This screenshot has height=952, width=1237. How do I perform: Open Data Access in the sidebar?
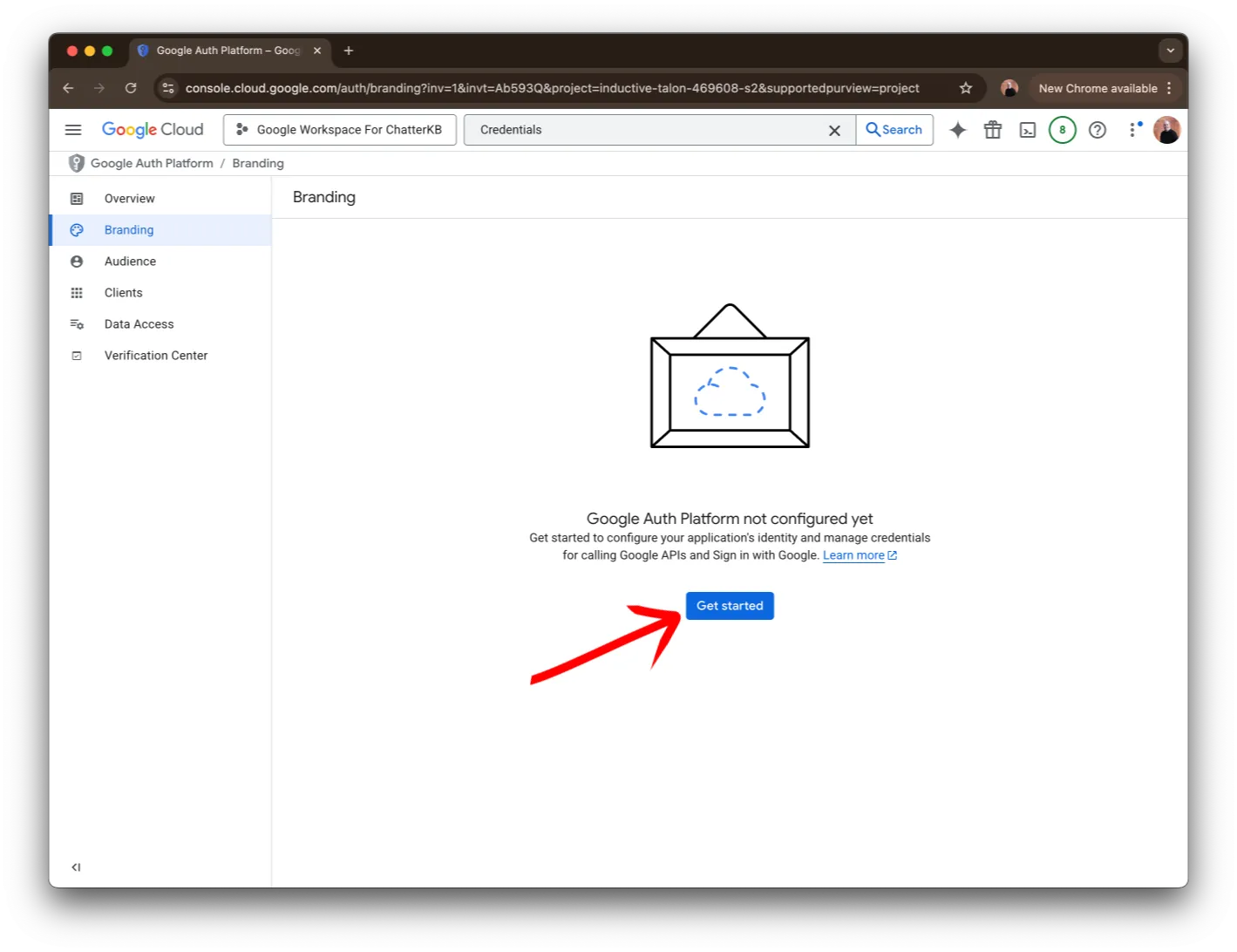(160, 324)
